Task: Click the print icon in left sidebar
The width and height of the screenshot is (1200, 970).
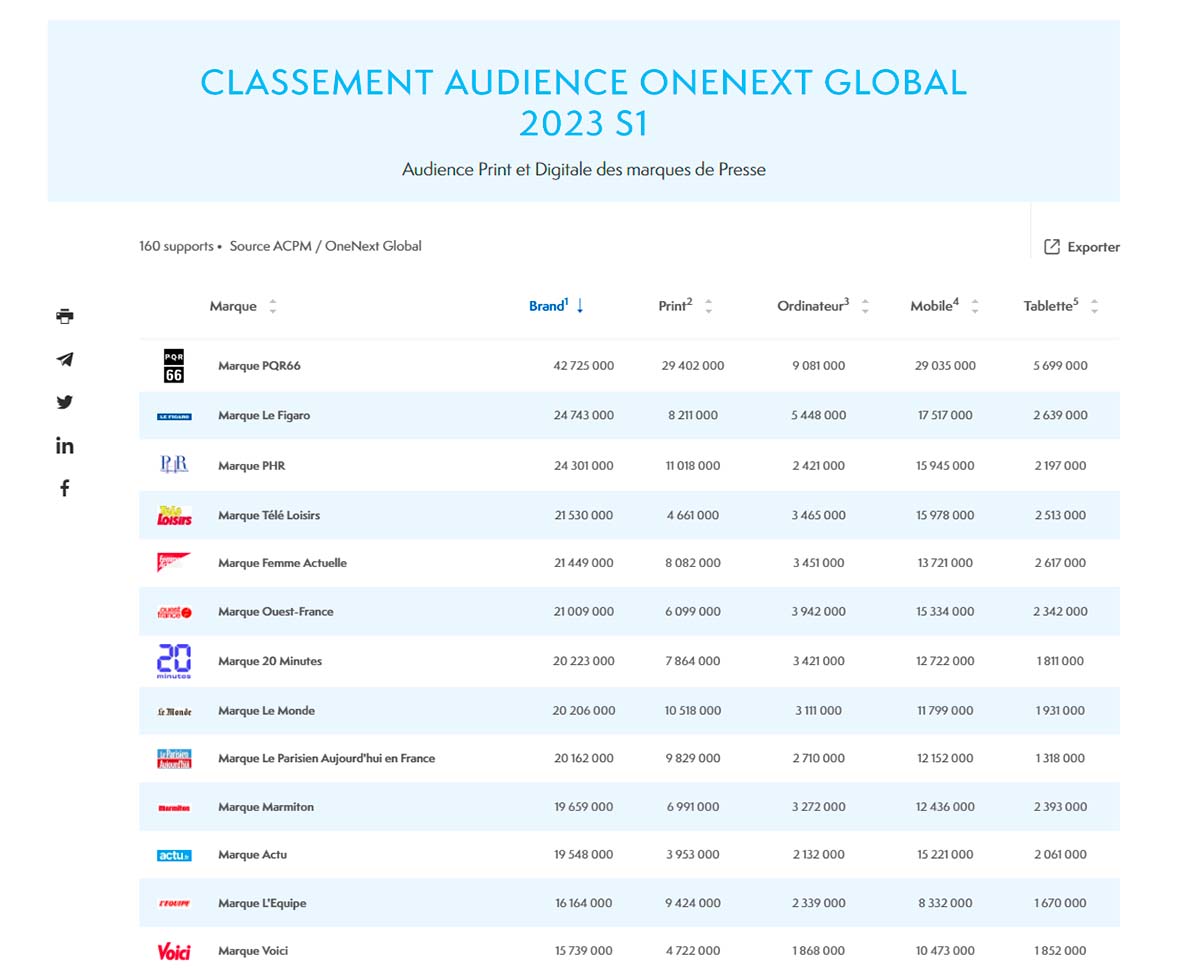Action: [65, 317]
